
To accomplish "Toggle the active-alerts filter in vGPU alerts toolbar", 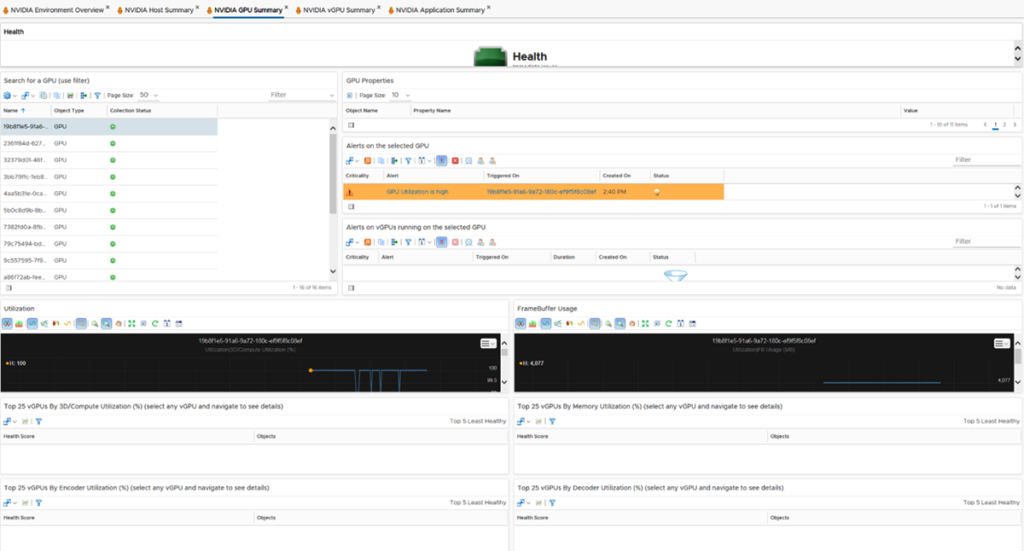I will [x=441, y=242].
